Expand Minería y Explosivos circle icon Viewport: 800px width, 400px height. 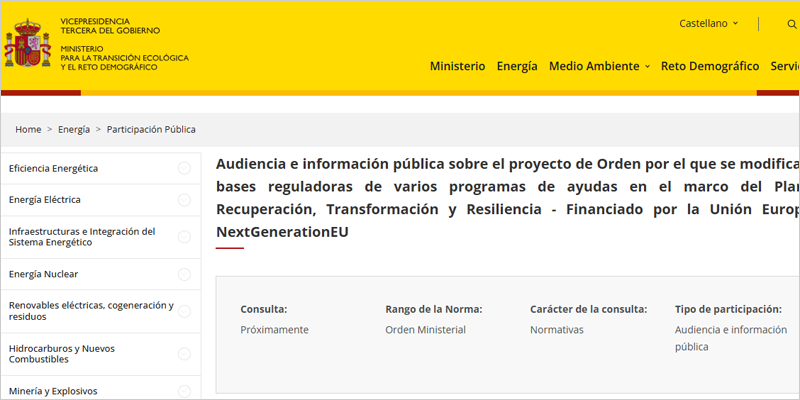click(184, 391)
